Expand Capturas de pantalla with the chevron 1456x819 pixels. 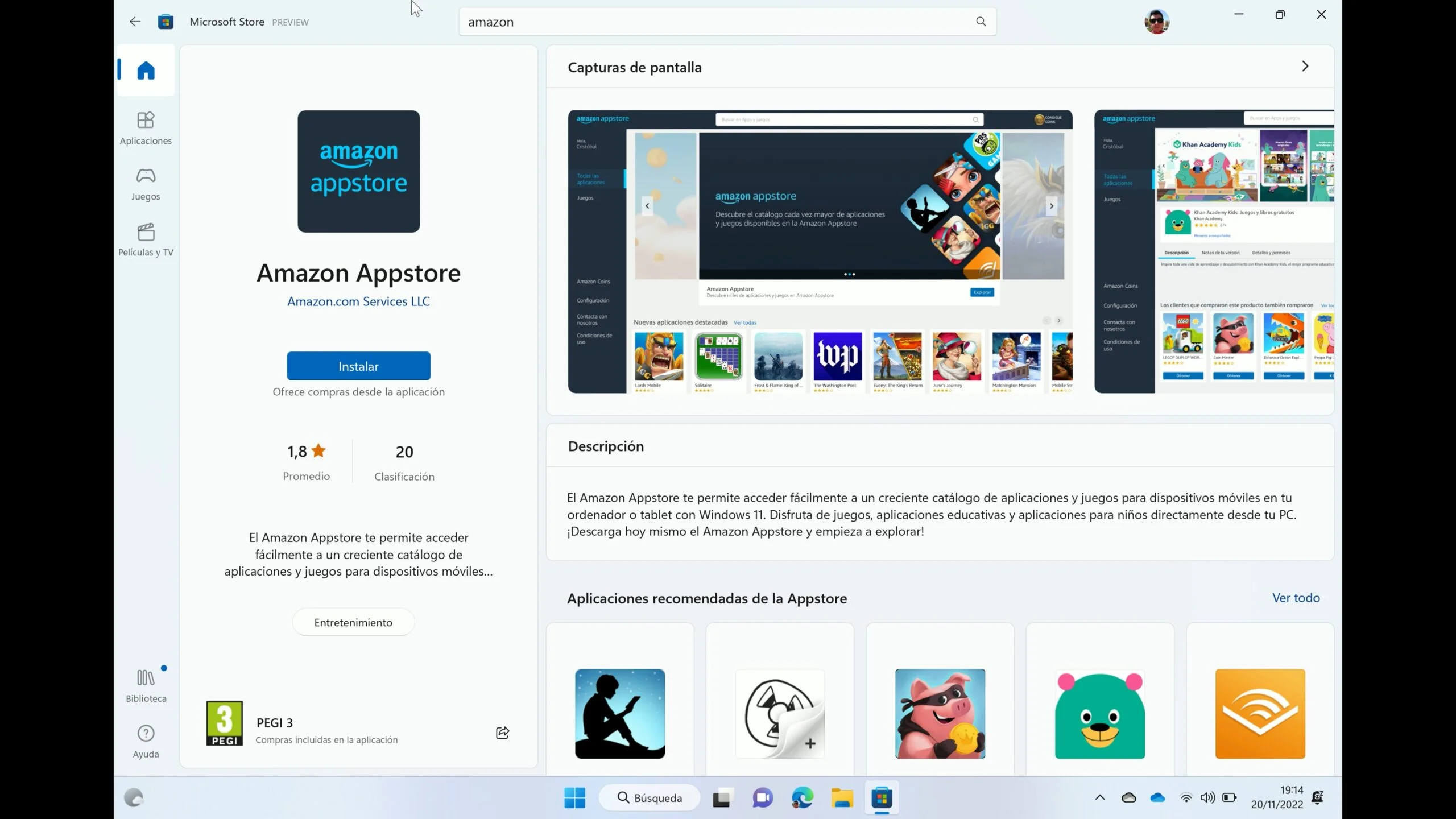[x=1305, y=66]
